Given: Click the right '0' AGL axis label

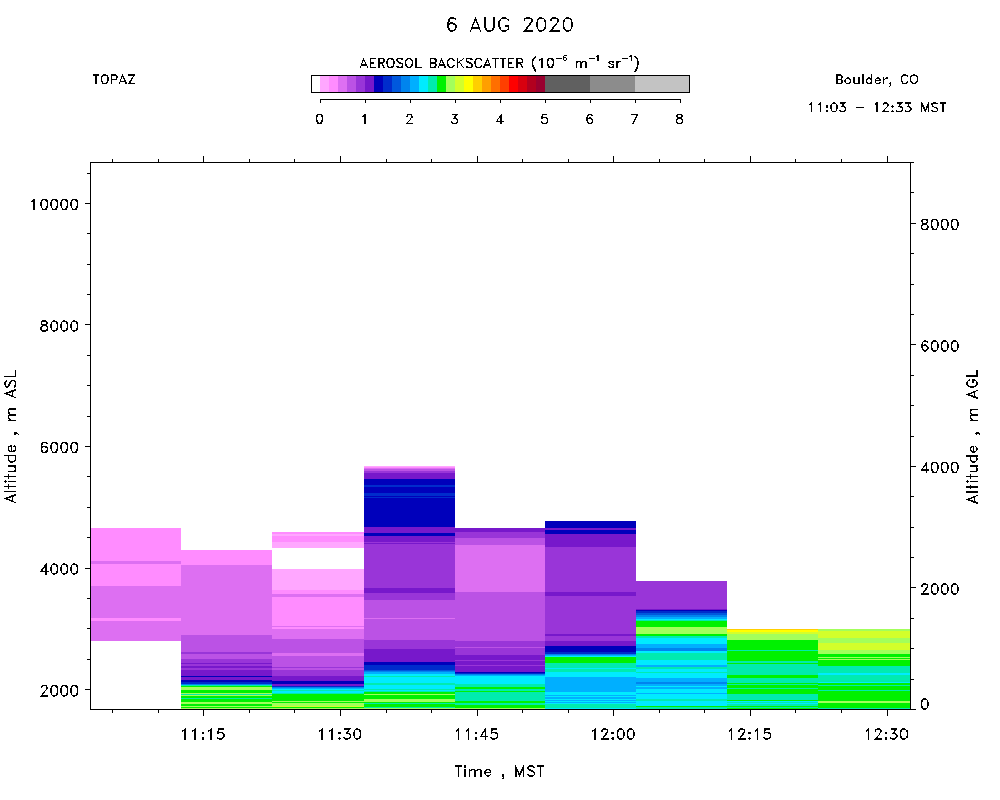Looking at the screenshot, I should point(925,704).
